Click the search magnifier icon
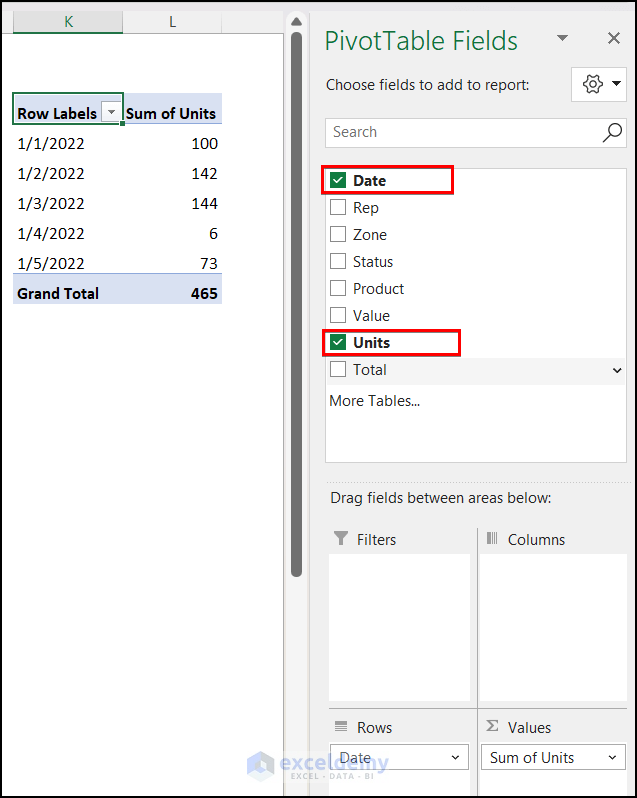 click(x=612, y=132)
